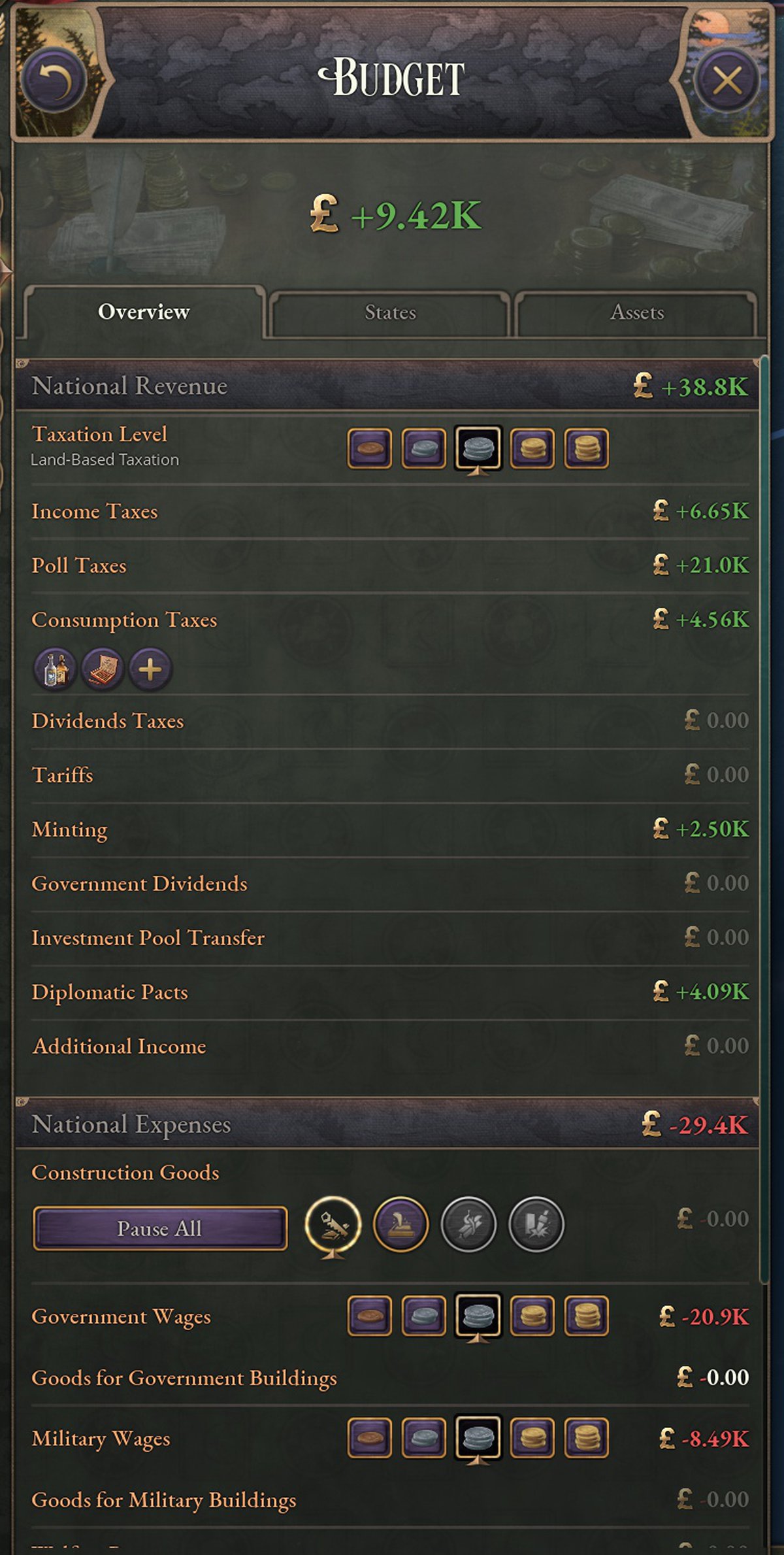Open the Assets tab
784x1555 pixels.
pos(636,312)
